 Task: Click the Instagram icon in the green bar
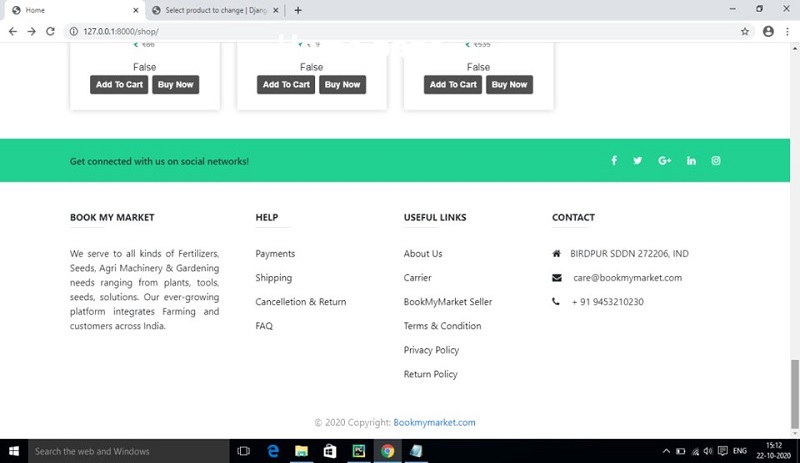[x=716, y=161]
